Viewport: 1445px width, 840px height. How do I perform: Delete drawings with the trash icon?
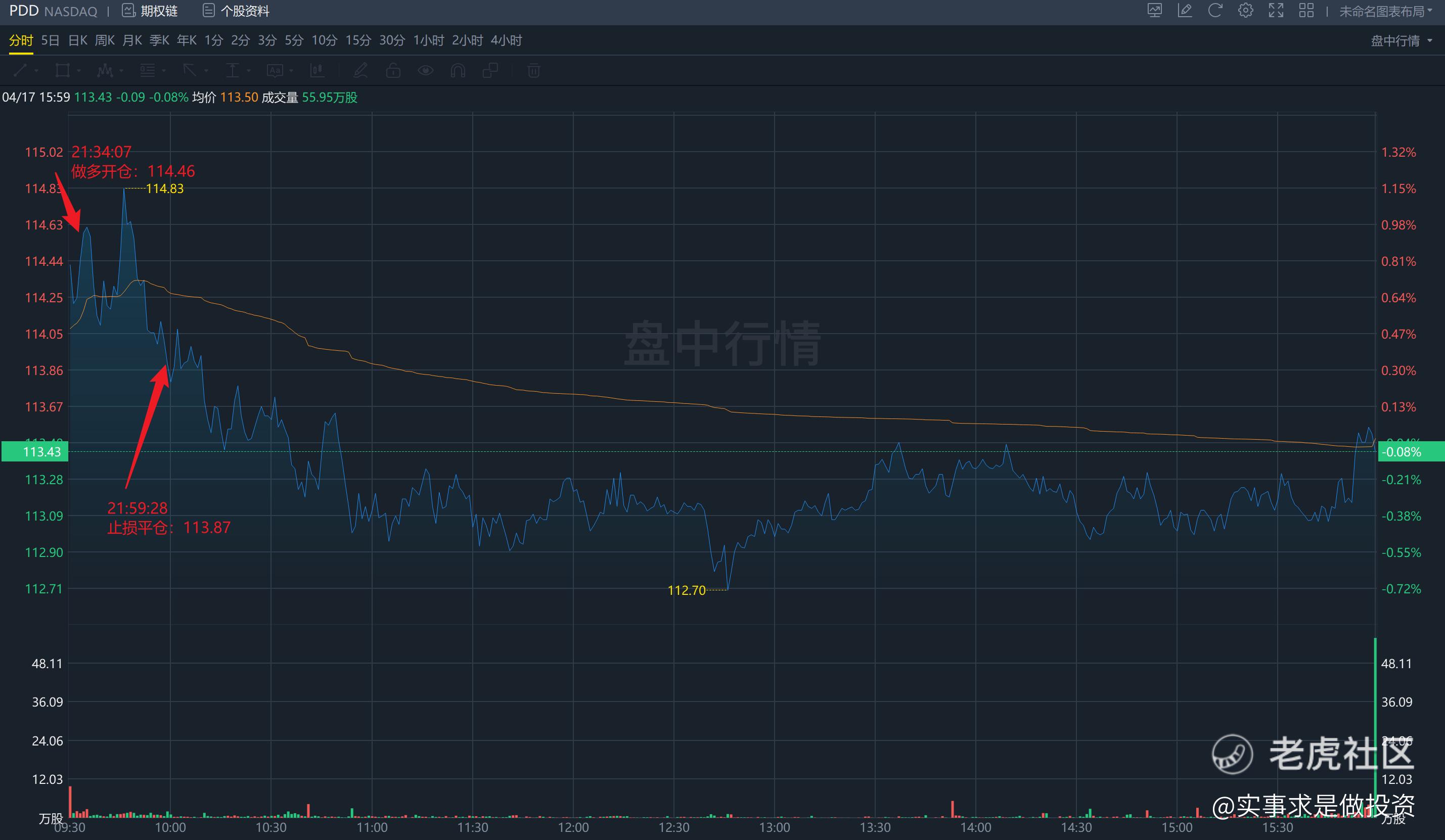click(533, 71)
